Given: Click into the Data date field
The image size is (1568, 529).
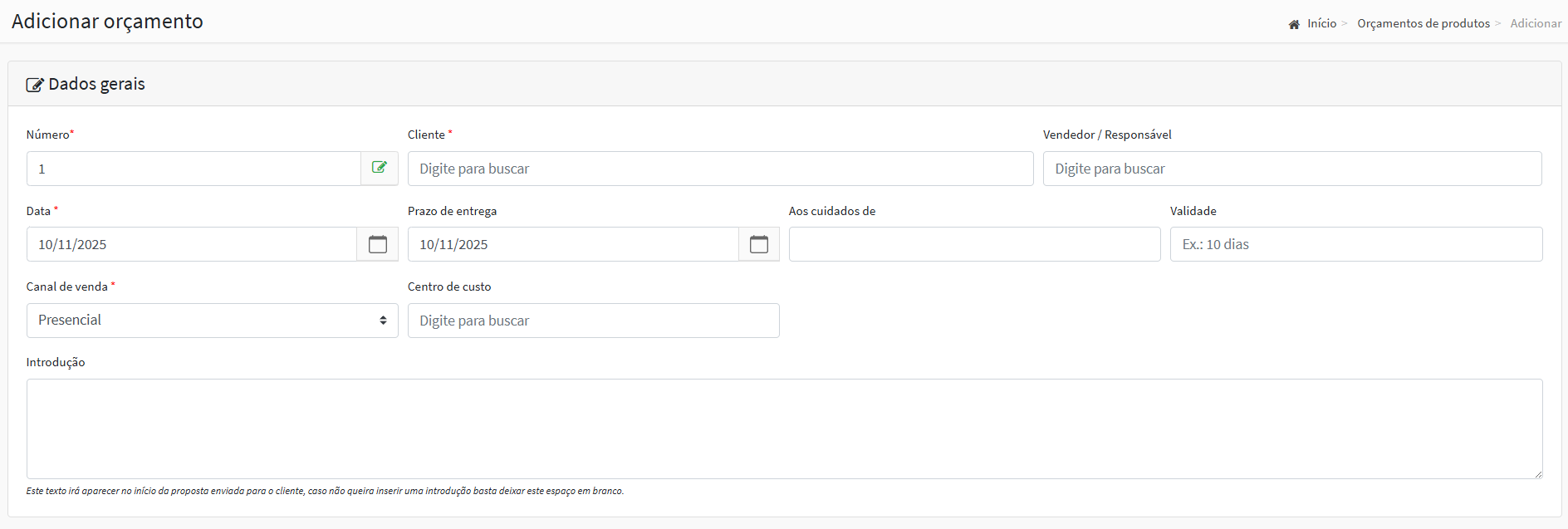Looking at the screenshot, I should coord(192,244).
